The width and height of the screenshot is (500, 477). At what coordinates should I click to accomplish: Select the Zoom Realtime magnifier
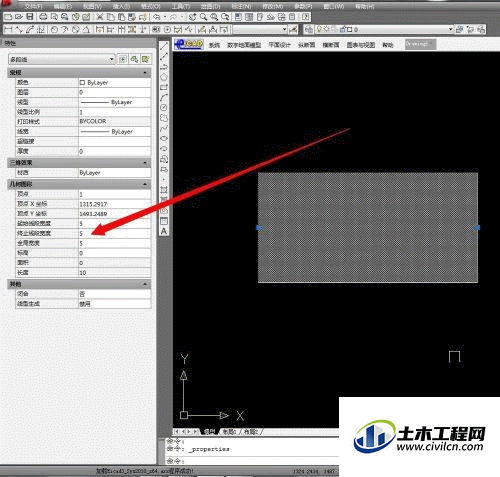[203, 17]
